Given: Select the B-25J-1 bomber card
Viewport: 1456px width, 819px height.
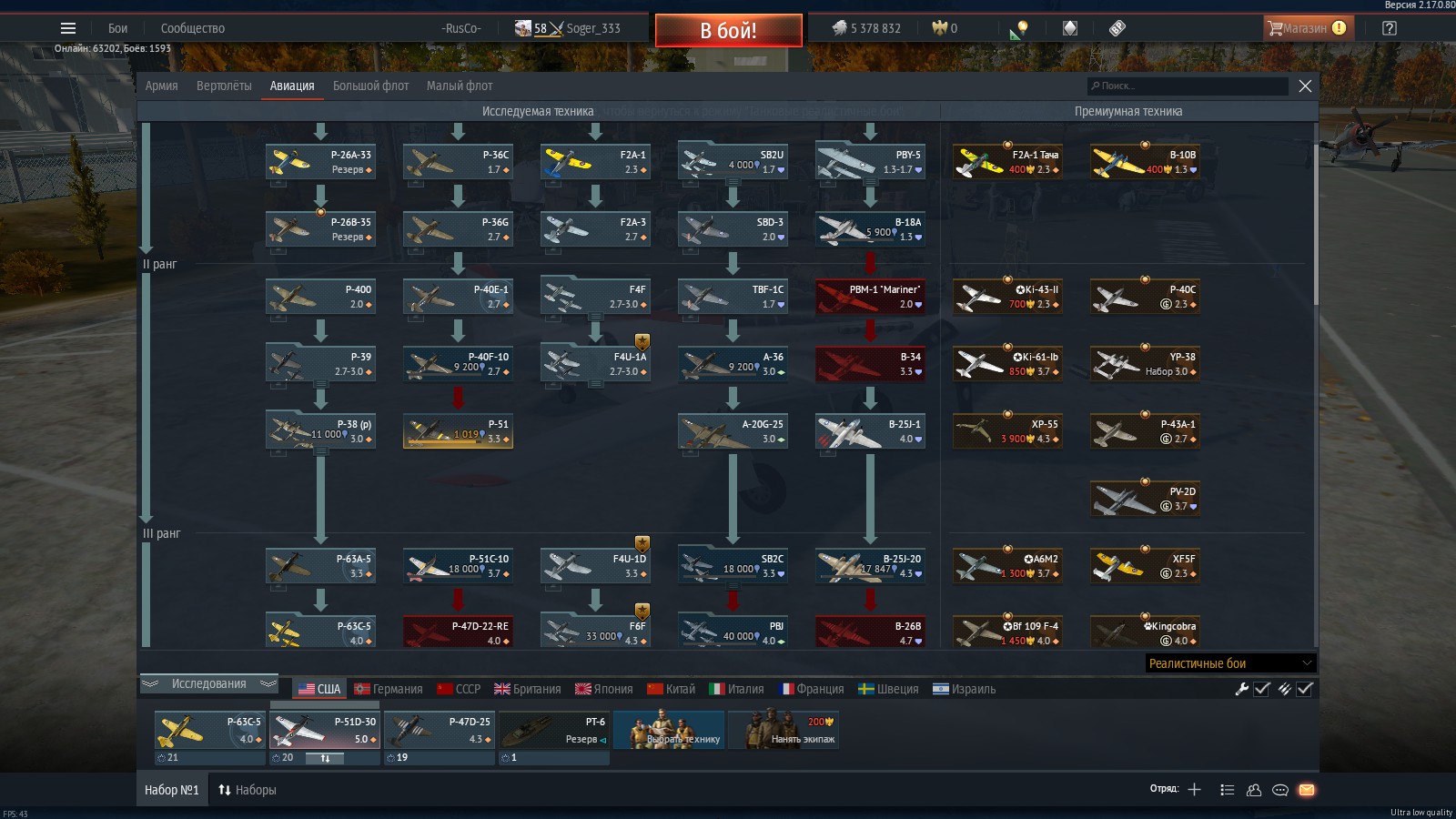Looking at the screenshot, I should point(870,430).
